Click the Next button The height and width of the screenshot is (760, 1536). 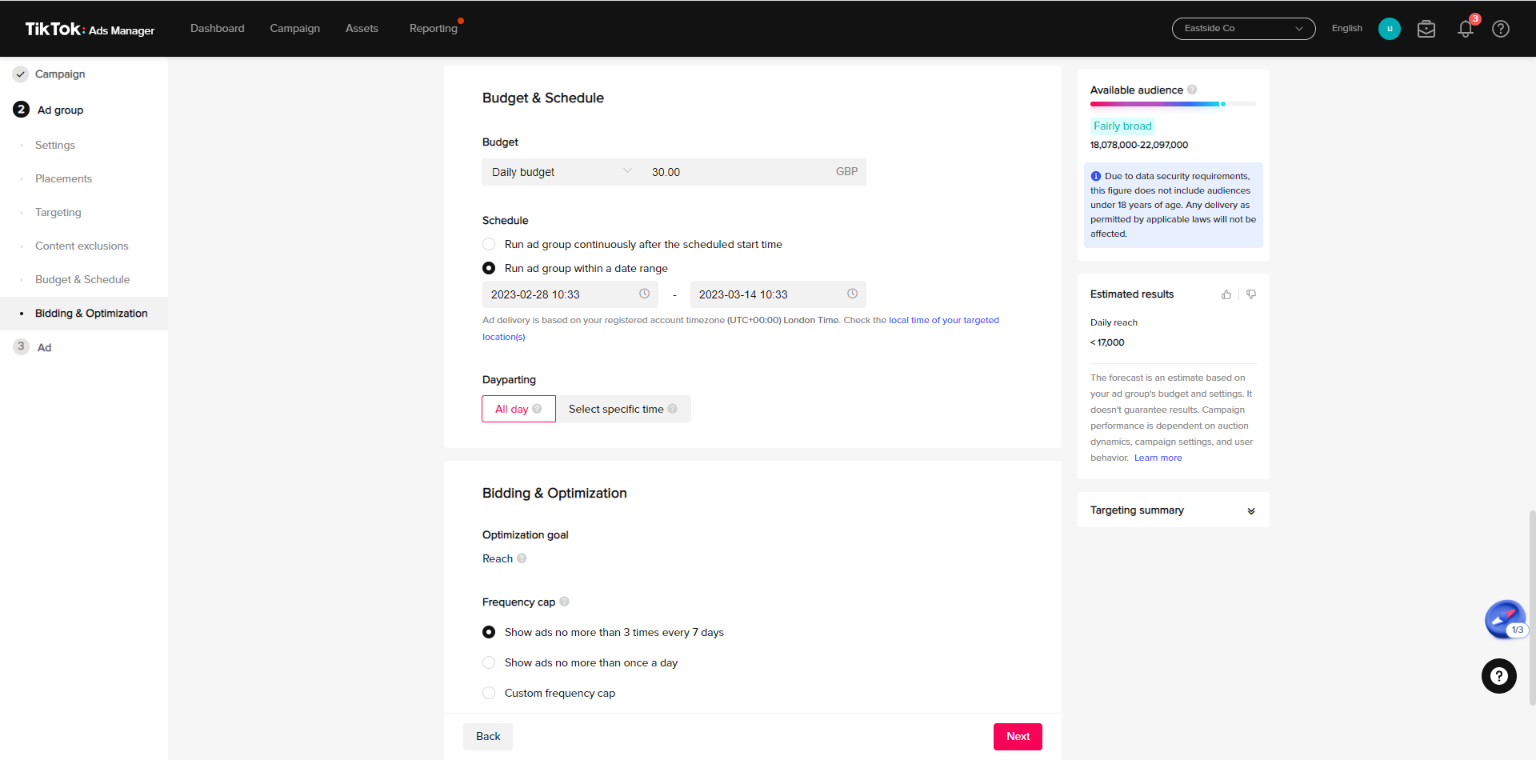1017,736
